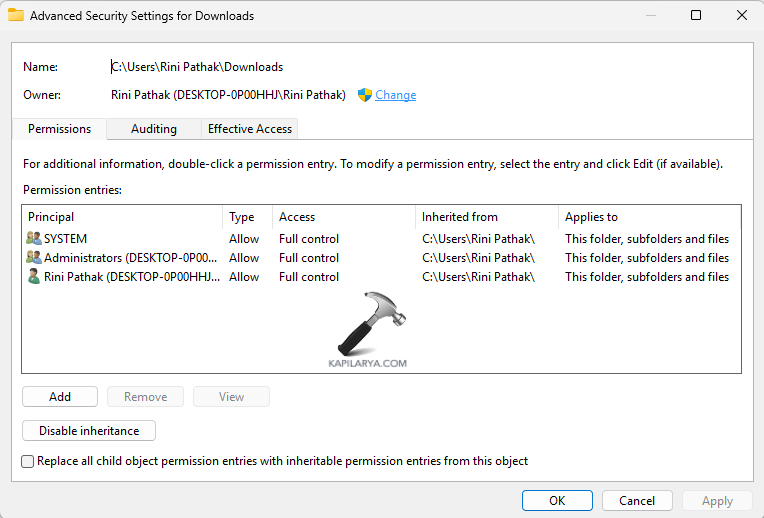The height and width of the screenshot is (518, 764).
Task: Sort by the Principal column header
Action: 120,217
